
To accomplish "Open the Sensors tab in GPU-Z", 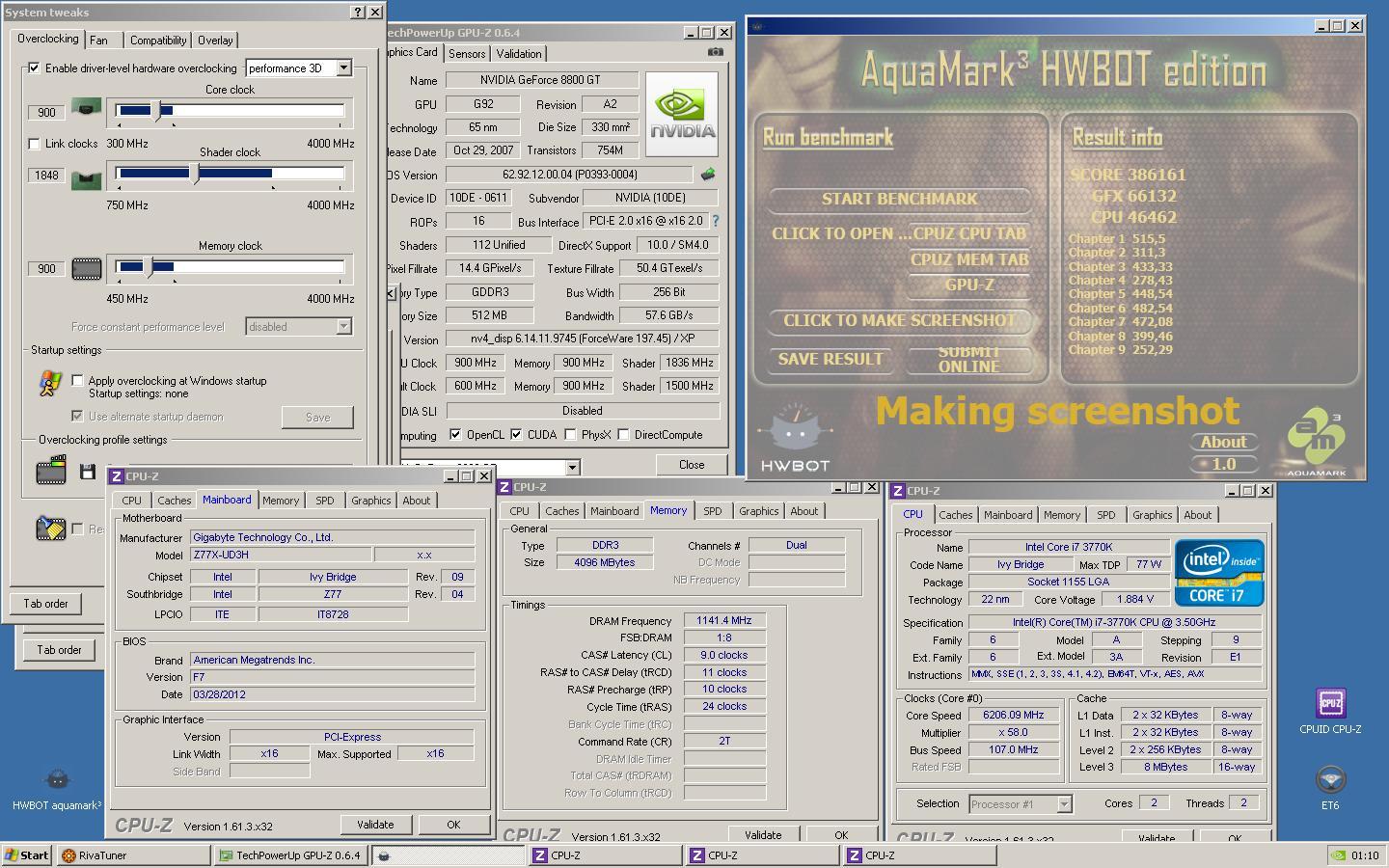I will coord(467,54).
